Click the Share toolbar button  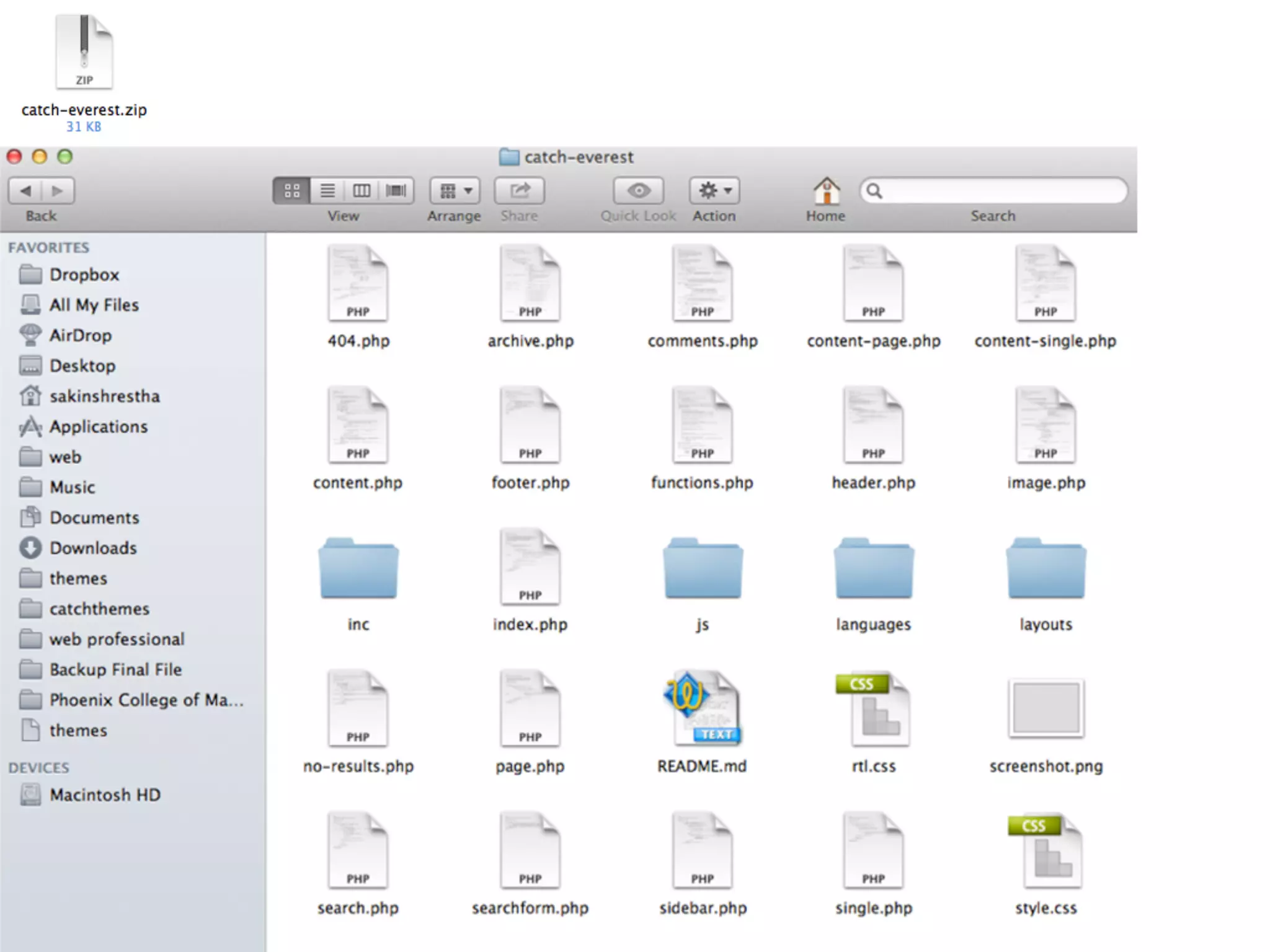pos(519,190)
